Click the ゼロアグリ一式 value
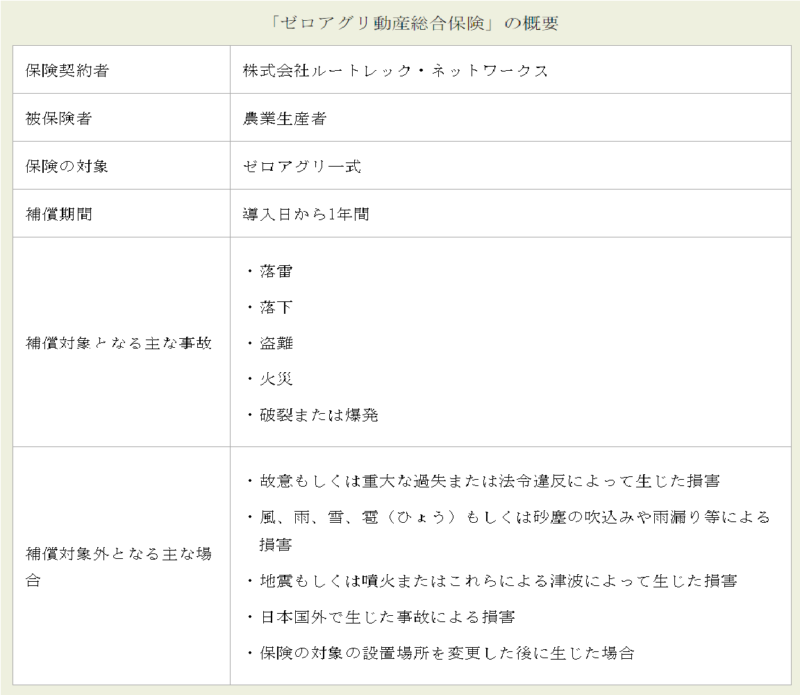Image resolution: width=800 pixels, height=695 pixels. [x=302, y=166]
